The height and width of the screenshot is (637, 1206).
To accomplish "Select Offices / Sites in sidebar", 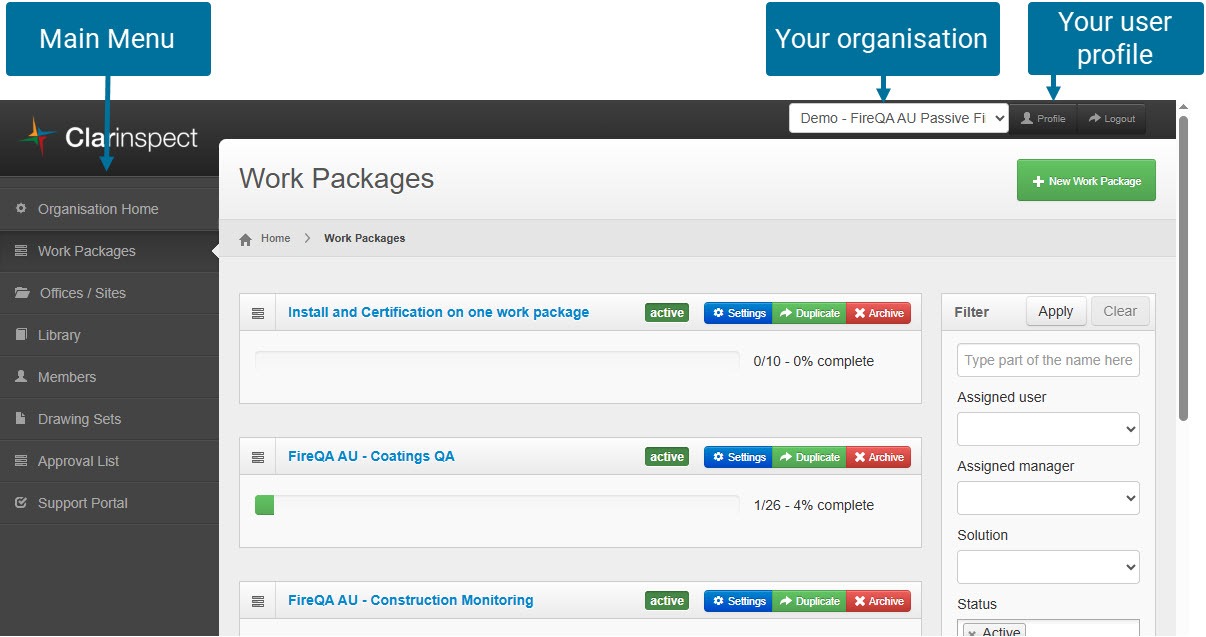I will 82,293.
